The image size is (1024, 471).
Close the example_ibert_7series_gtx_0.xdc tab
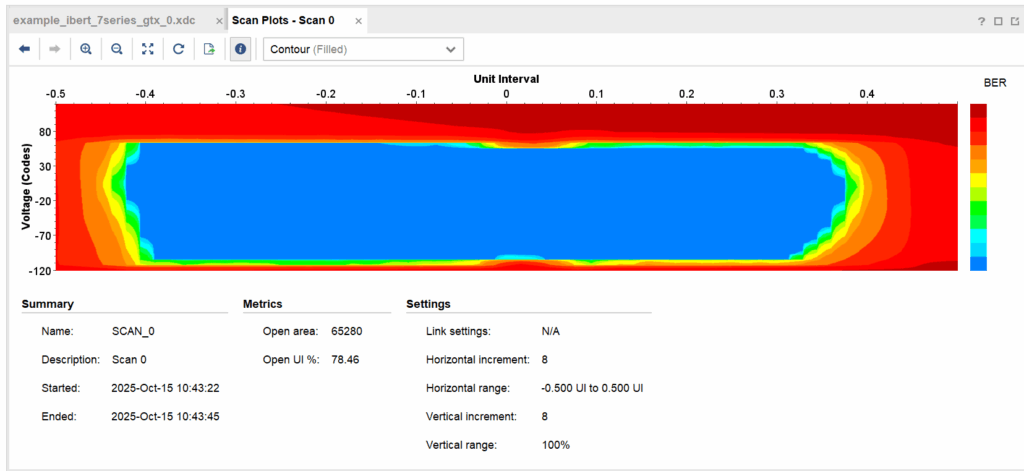click(219, 20)
